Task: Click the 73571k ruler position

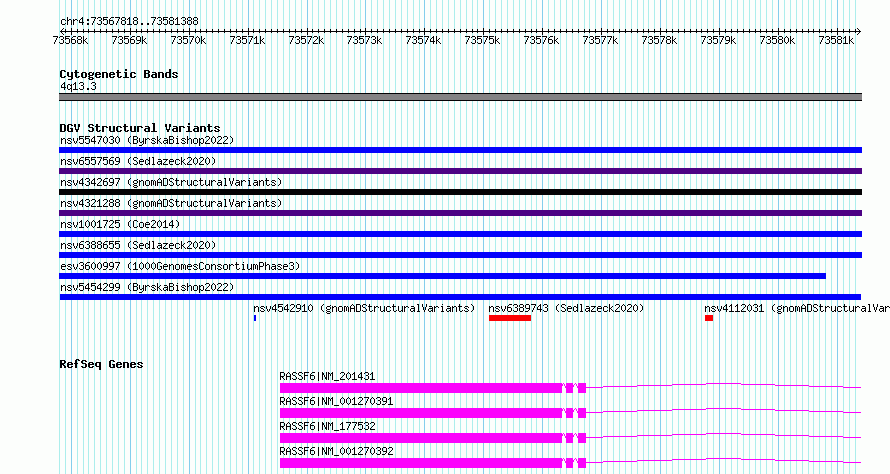Action: (x=247, y=40)
